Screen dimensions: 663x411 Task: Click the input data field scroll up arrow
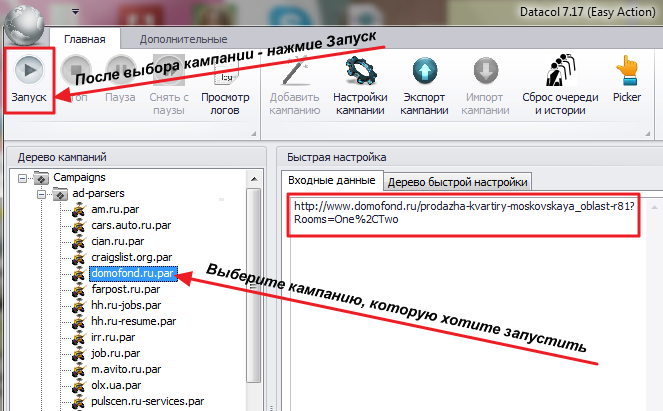click(654, 207)
